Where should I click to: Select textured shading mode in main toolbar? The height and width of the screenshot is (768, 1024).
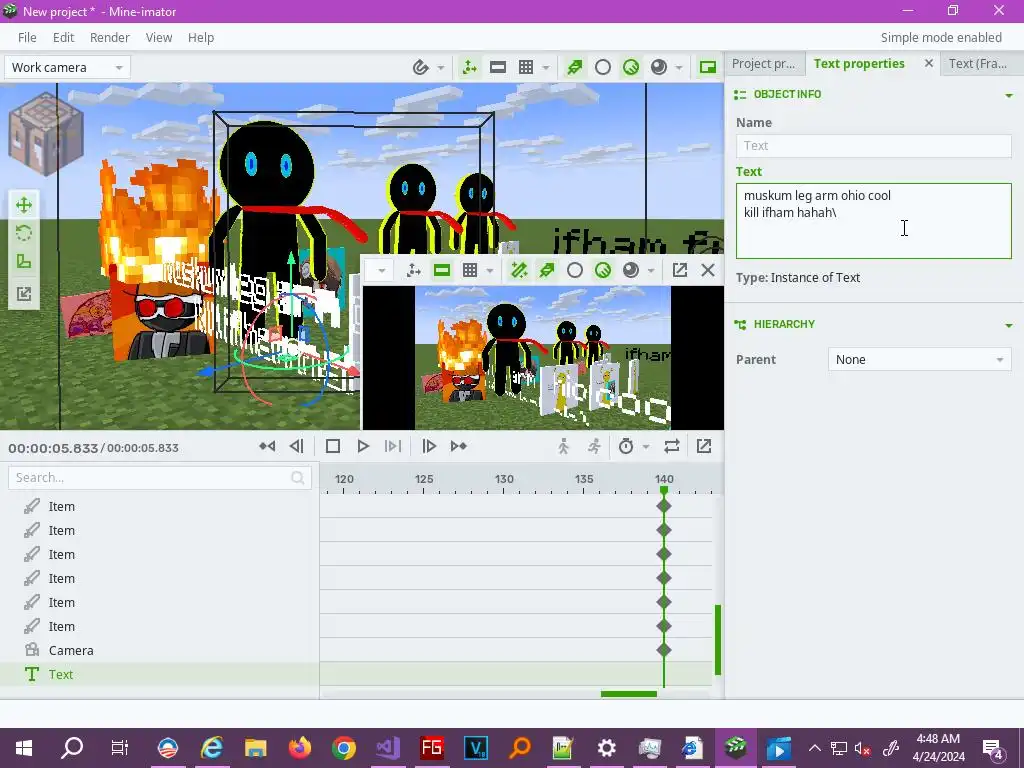point(631,67)
